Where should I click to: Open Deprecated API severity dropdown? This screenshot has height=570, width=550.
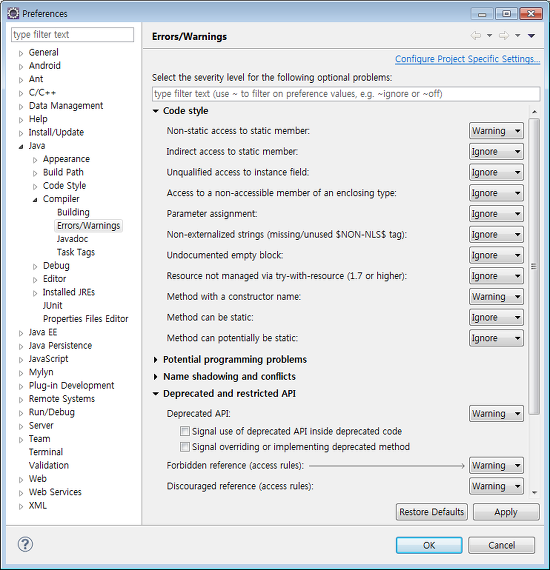pos(496,414)
